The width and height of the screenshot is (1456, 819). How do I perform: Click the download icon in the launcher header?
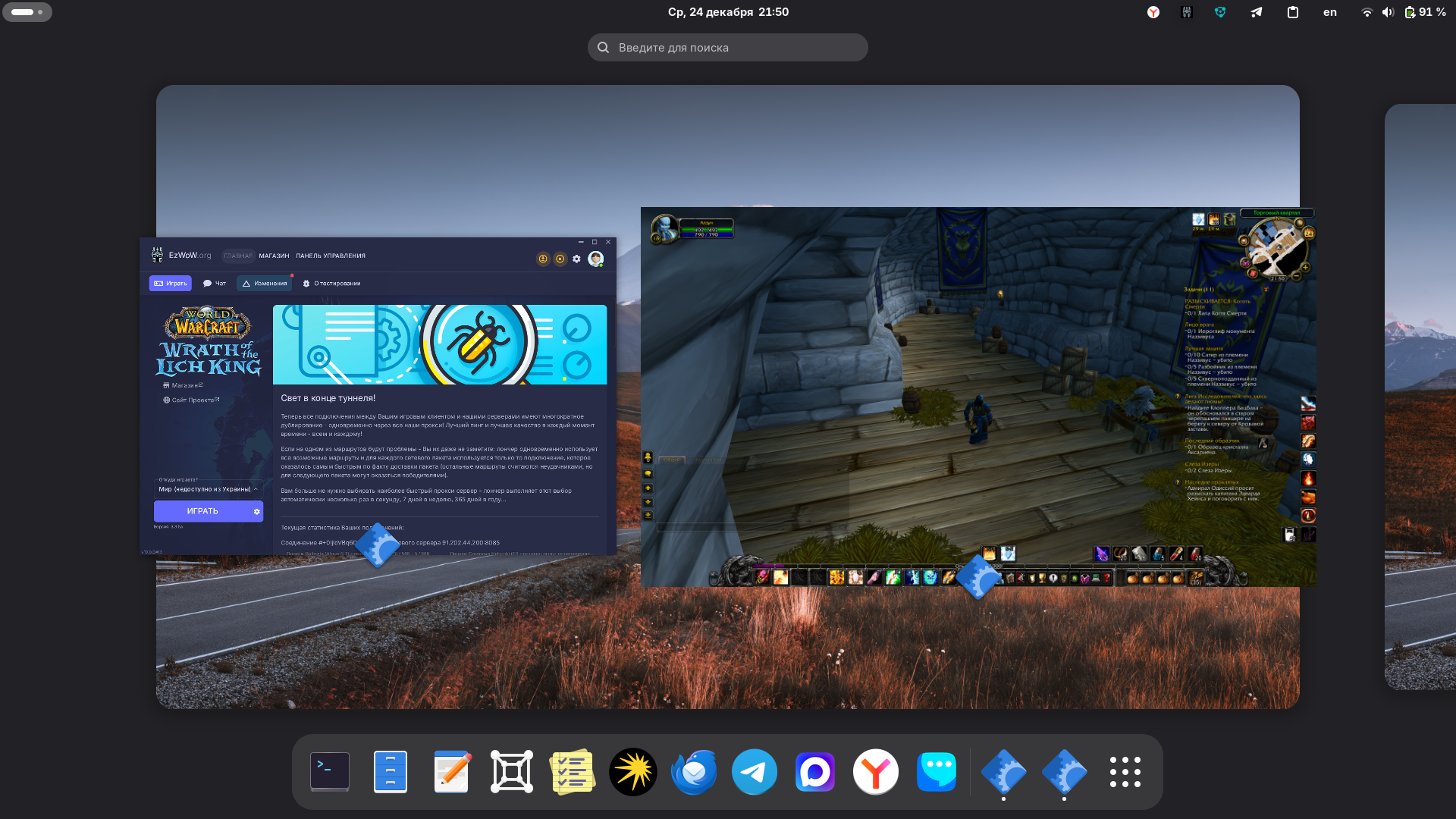click(543, 259)
